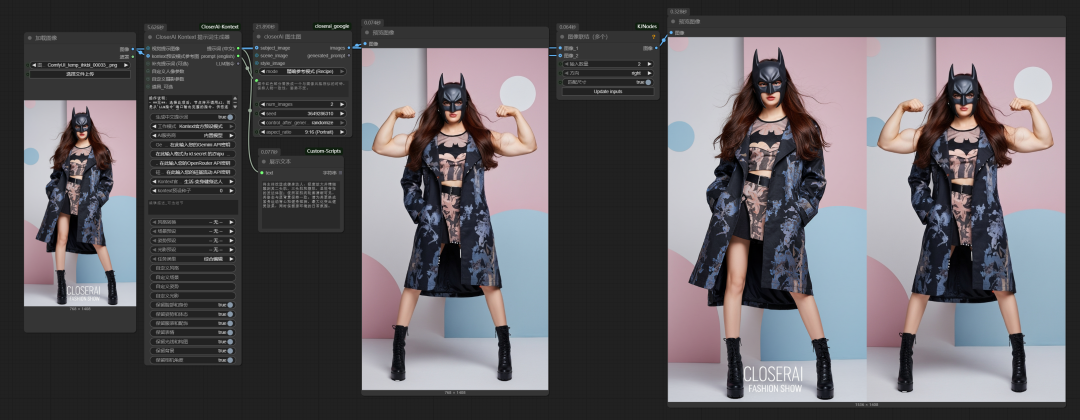The width and height of the screenshot is (1080, 420).
Task: Open the 方向 right dropdown
Action: click(607, 73)
